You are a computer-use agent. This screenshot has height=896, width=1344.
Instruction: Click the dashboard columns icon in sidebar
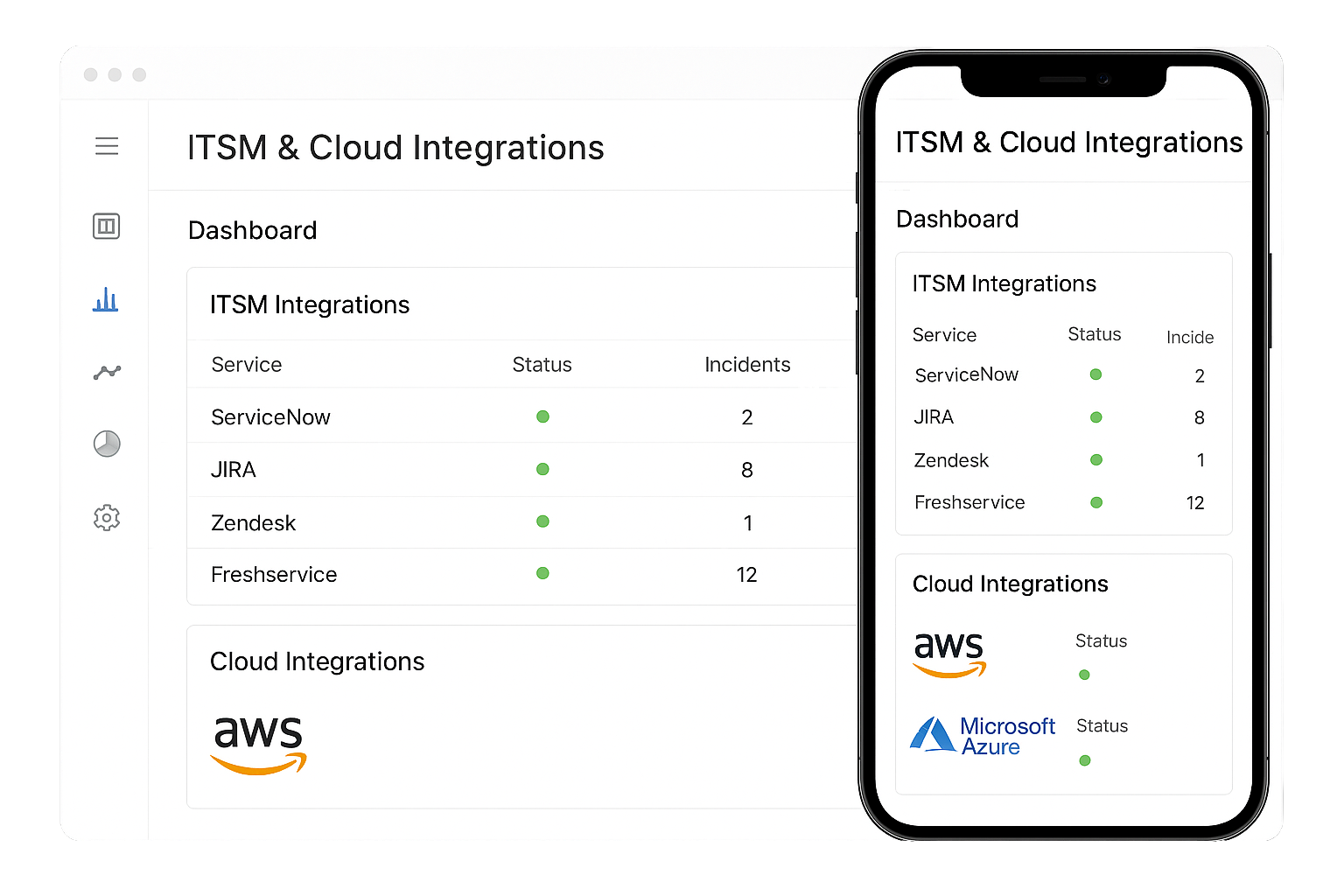click(107, 227)
